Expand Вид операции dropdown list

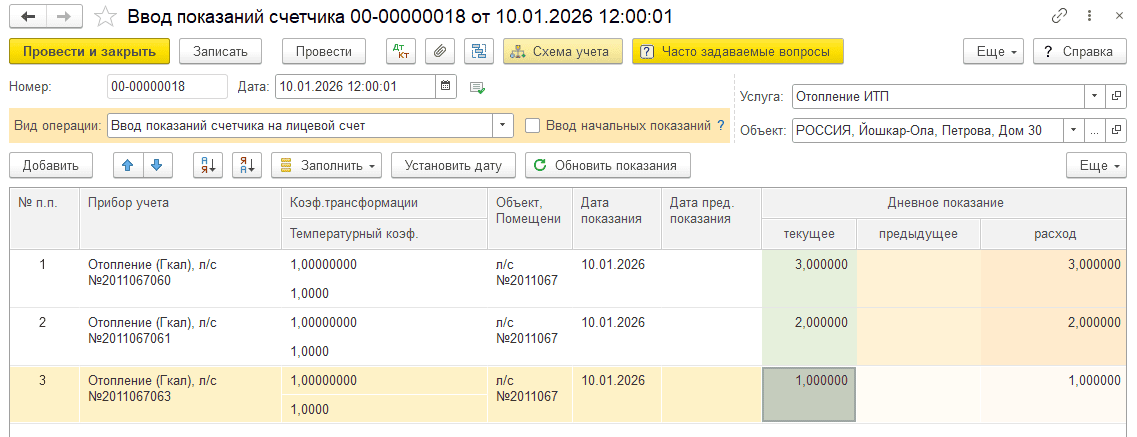tap(503, 125)
